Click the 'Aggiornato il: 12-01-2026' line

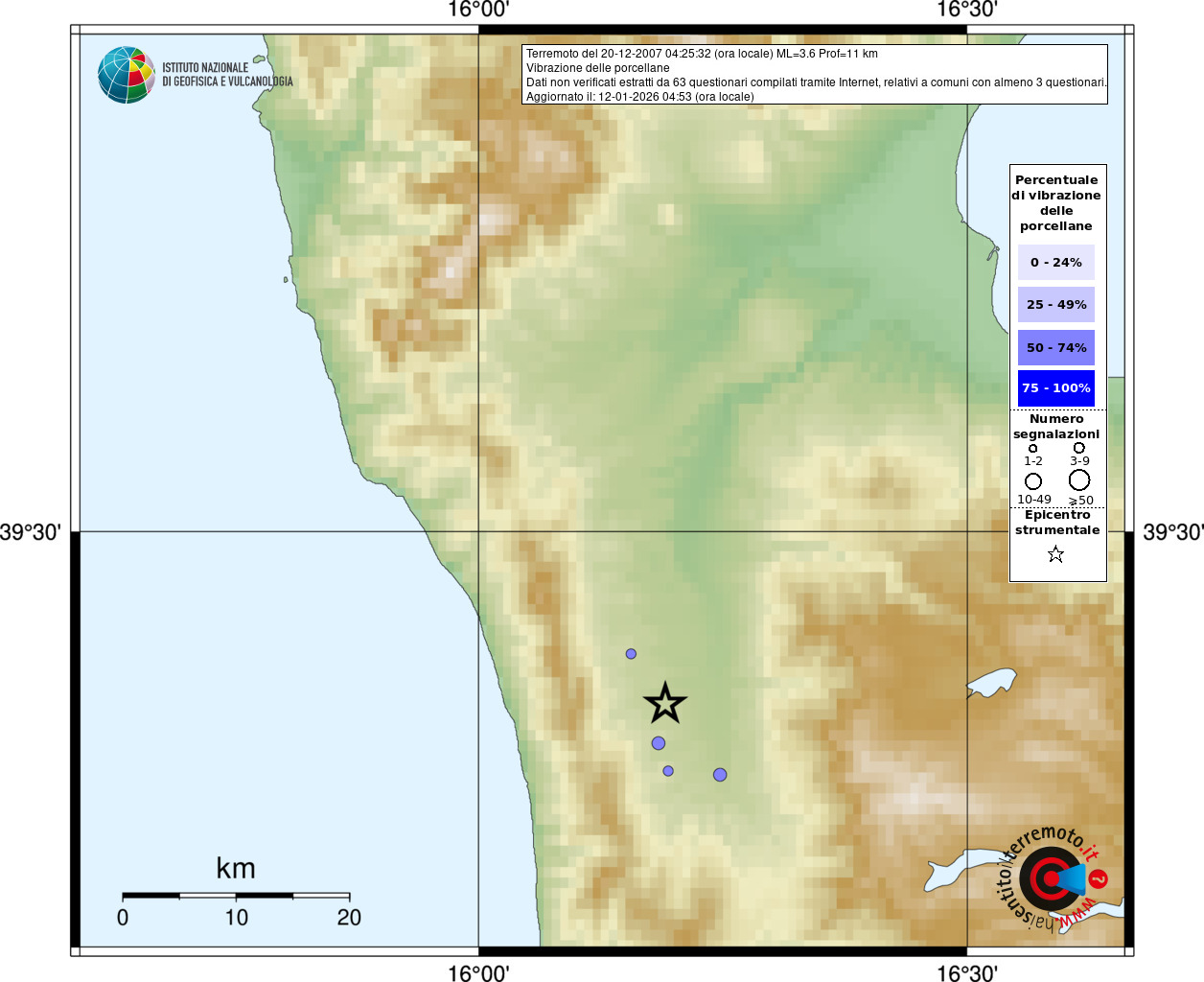(640, 97)
